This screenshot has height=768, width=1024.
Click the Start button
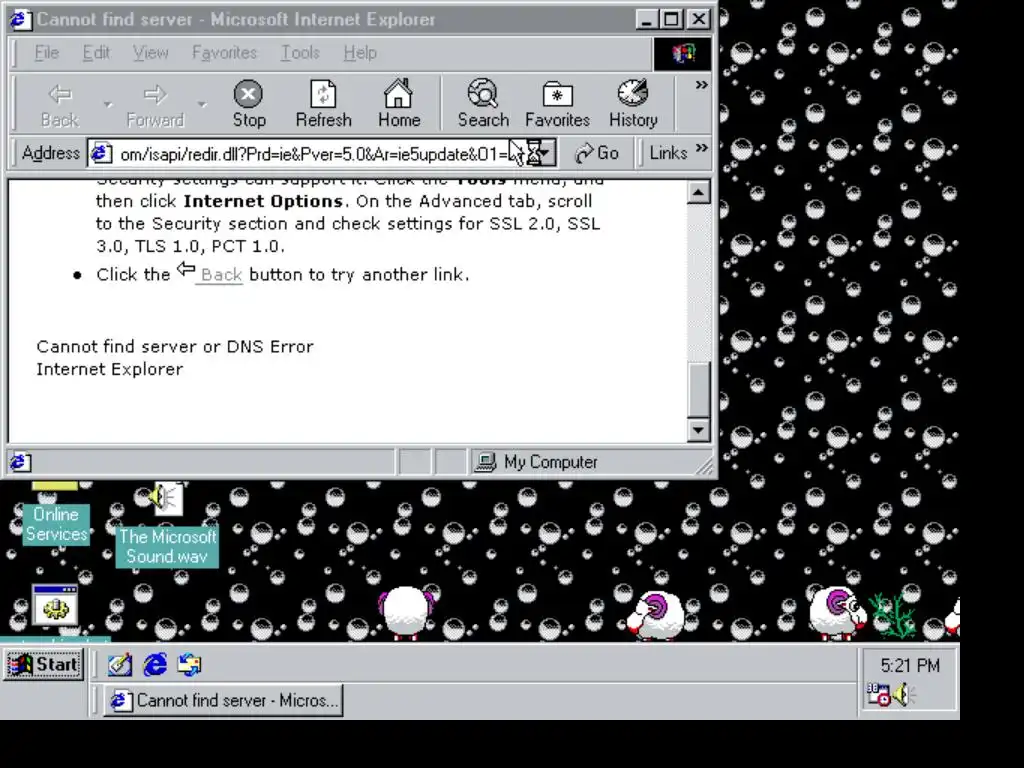pos(43,665)
